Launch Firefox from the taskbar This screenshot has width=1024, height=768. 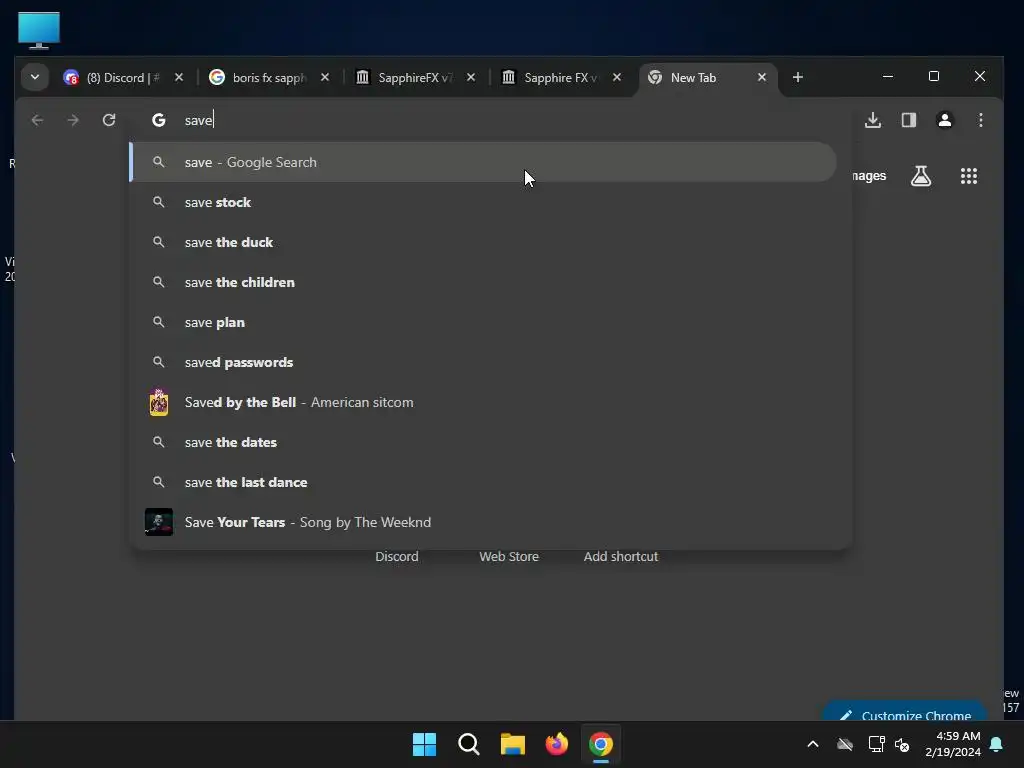click(557, 744)
